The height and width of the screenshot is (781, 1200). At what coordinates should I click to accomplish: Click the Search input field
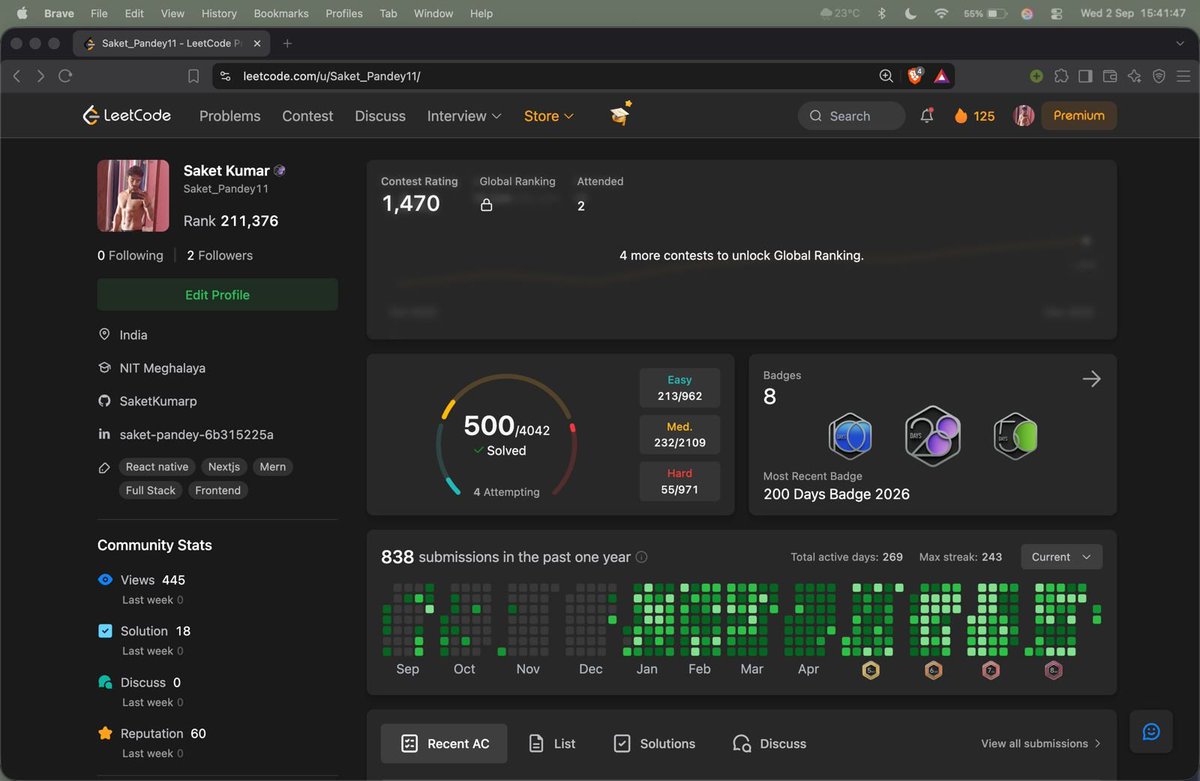pos(851,116)
